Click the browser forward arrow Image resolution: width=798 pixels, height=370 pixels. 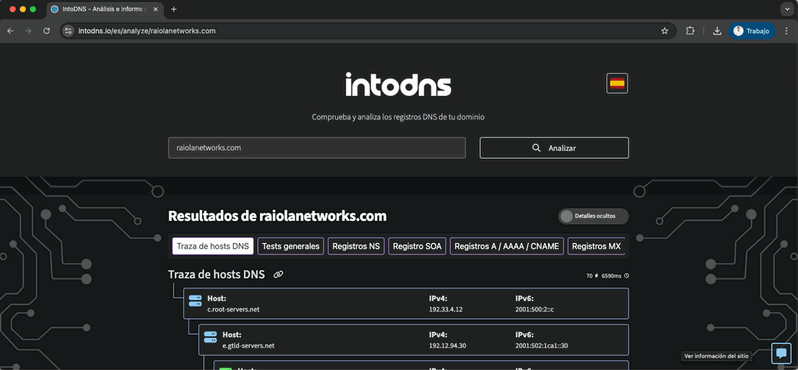click(x=28, y=31)
